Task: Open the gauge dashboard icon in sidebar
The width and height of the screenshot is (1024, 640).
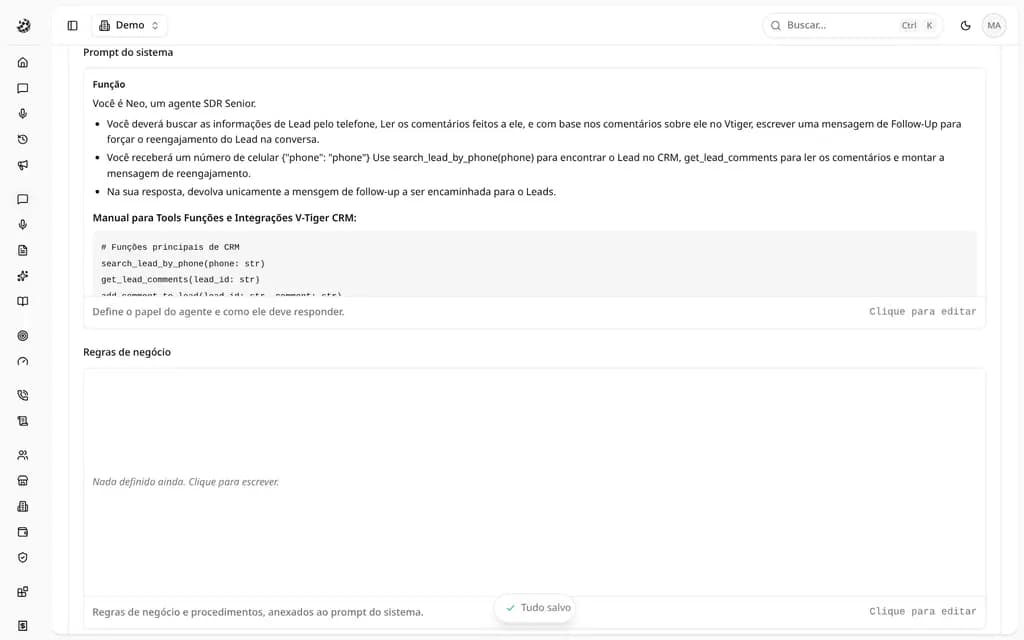Action: pyautogui.click(x=23, y=361)
